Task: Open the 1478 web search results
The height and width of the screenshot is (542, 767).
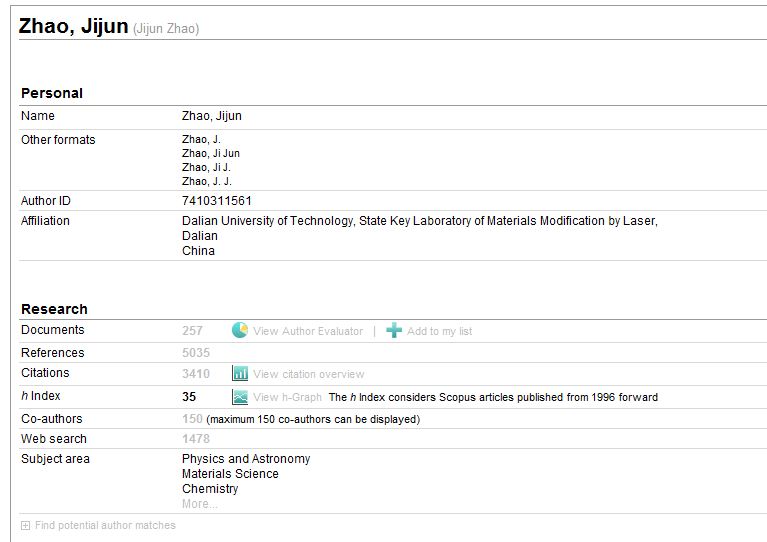Action: click(x=196, y=439)
